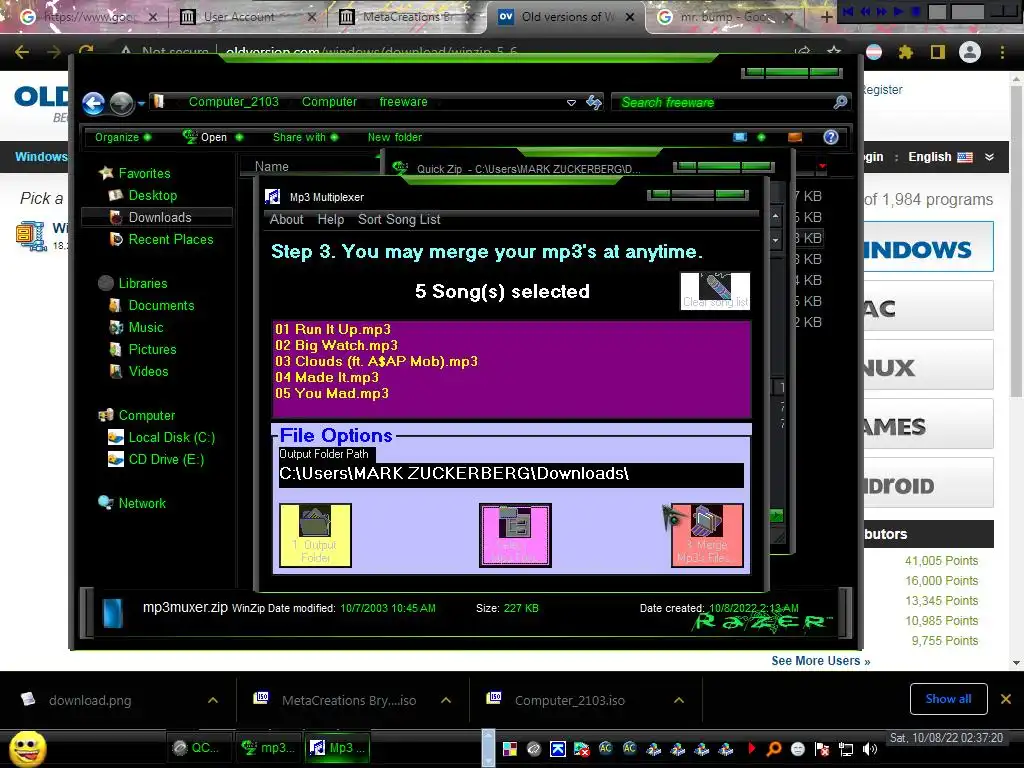Click the change view icon in Explorer toolbar
Screen dimensions: 1024x768
[x=740, y=137]
